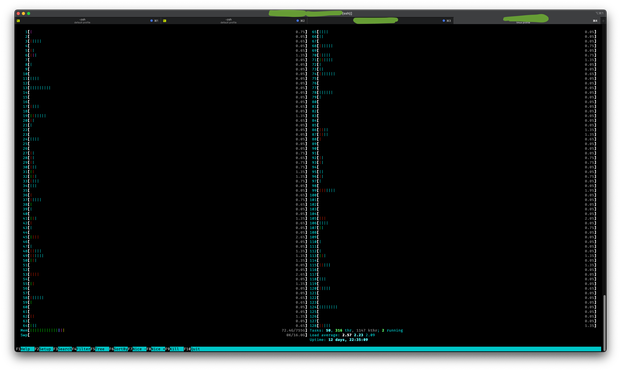Click CPU 13 usage meter bar
The image size is (621, 371).
165,88
